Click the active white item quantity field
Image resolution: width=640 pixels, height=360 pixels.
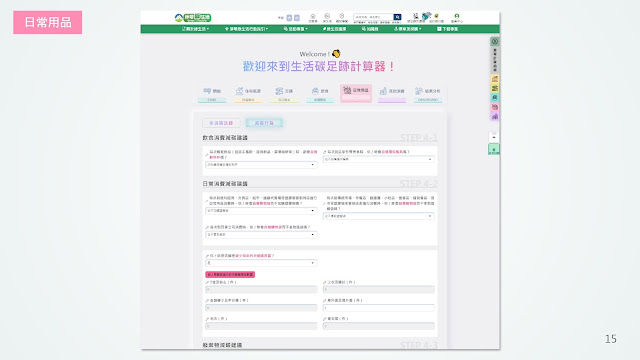pyautogui.click(x=378, y=308)
